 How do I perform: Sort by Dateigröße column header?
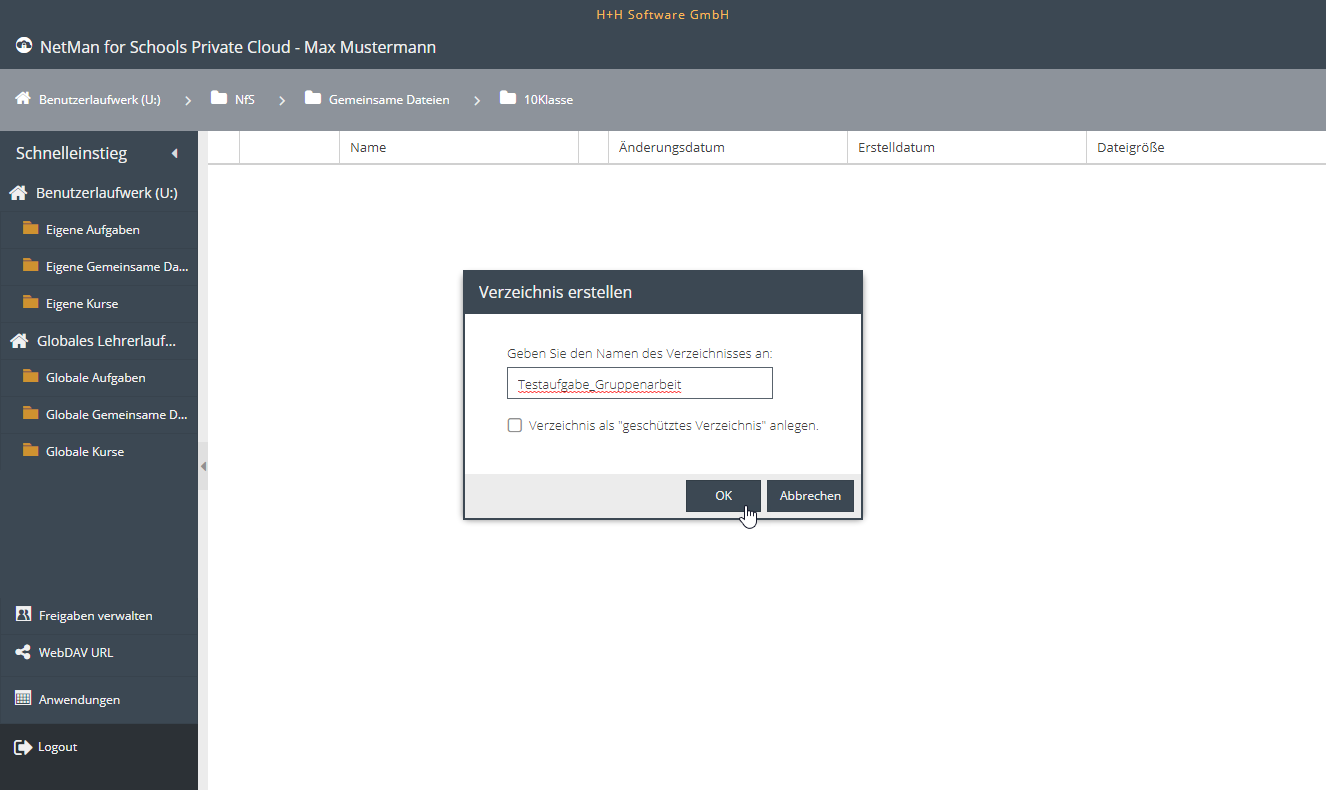click(x=1206, y=147)
